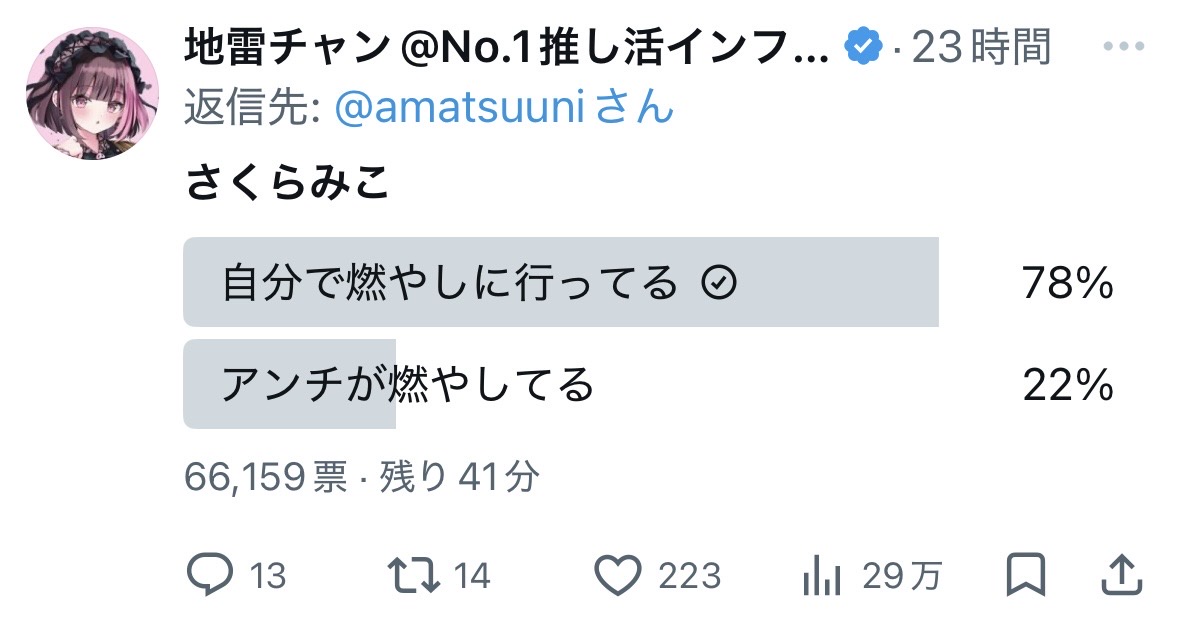1178x621 pixels.
Task: Bookmark this tweet
Action: click(x=1025, y=575)
